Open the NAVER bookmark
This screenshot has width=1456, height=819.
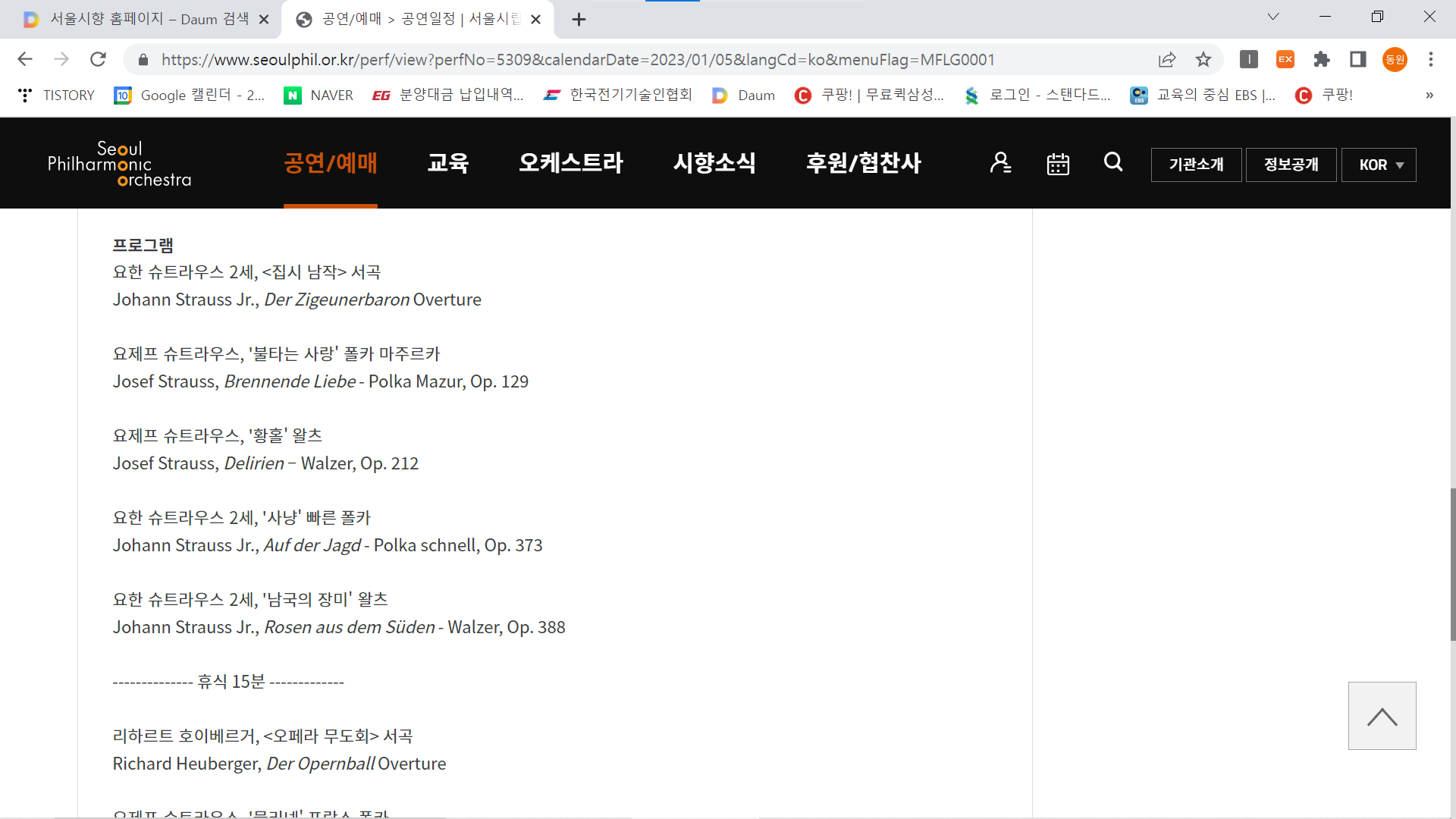[318, 95]
